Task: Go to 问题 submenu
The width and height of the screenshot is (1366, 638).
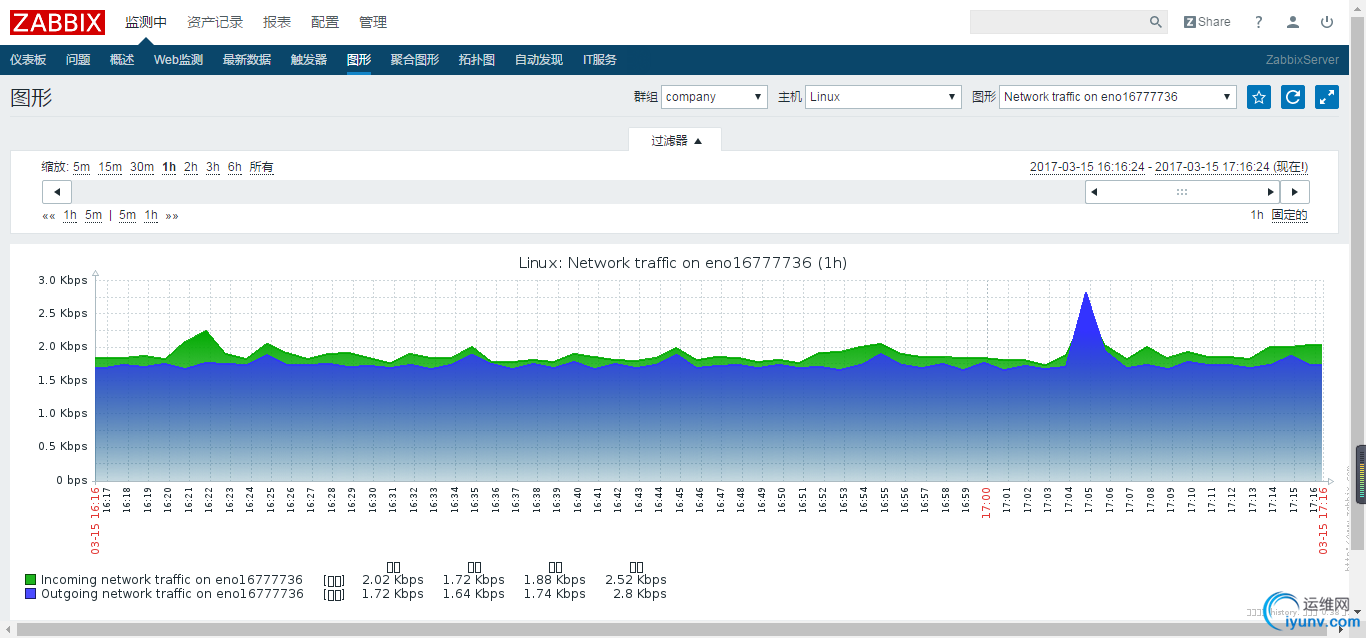Action: click(78, 60)
